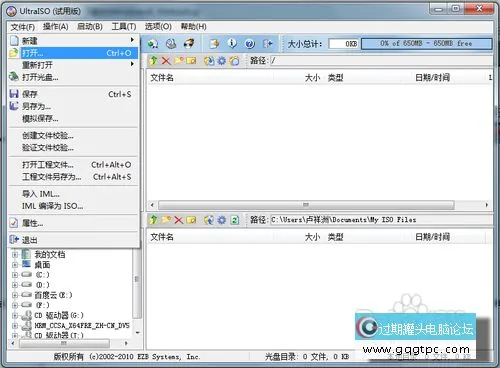Click the properties icon beside 属性
Screen dimensions: 500x368
[x=14, y=223]
